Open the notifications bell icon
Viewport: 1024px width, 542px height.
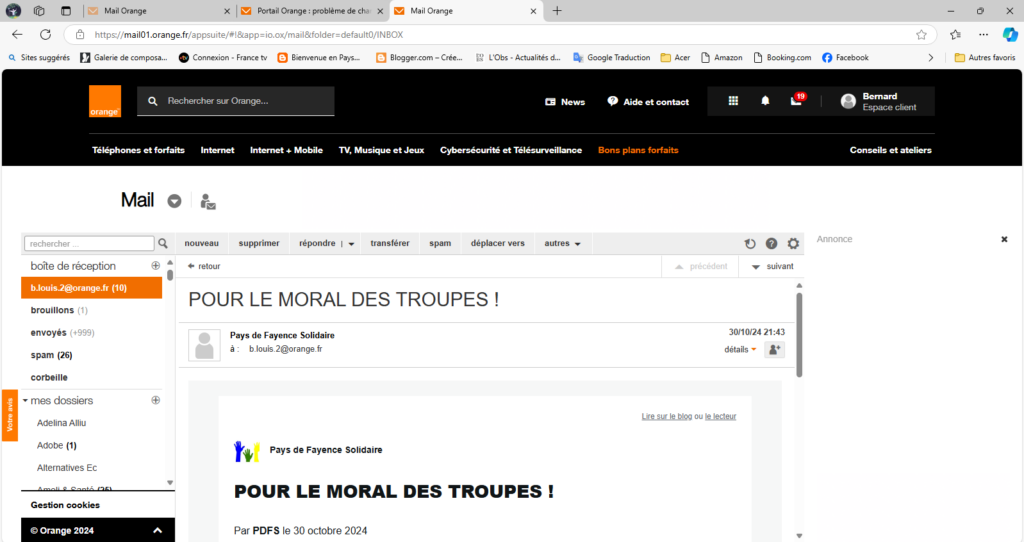tap(765, 101)
